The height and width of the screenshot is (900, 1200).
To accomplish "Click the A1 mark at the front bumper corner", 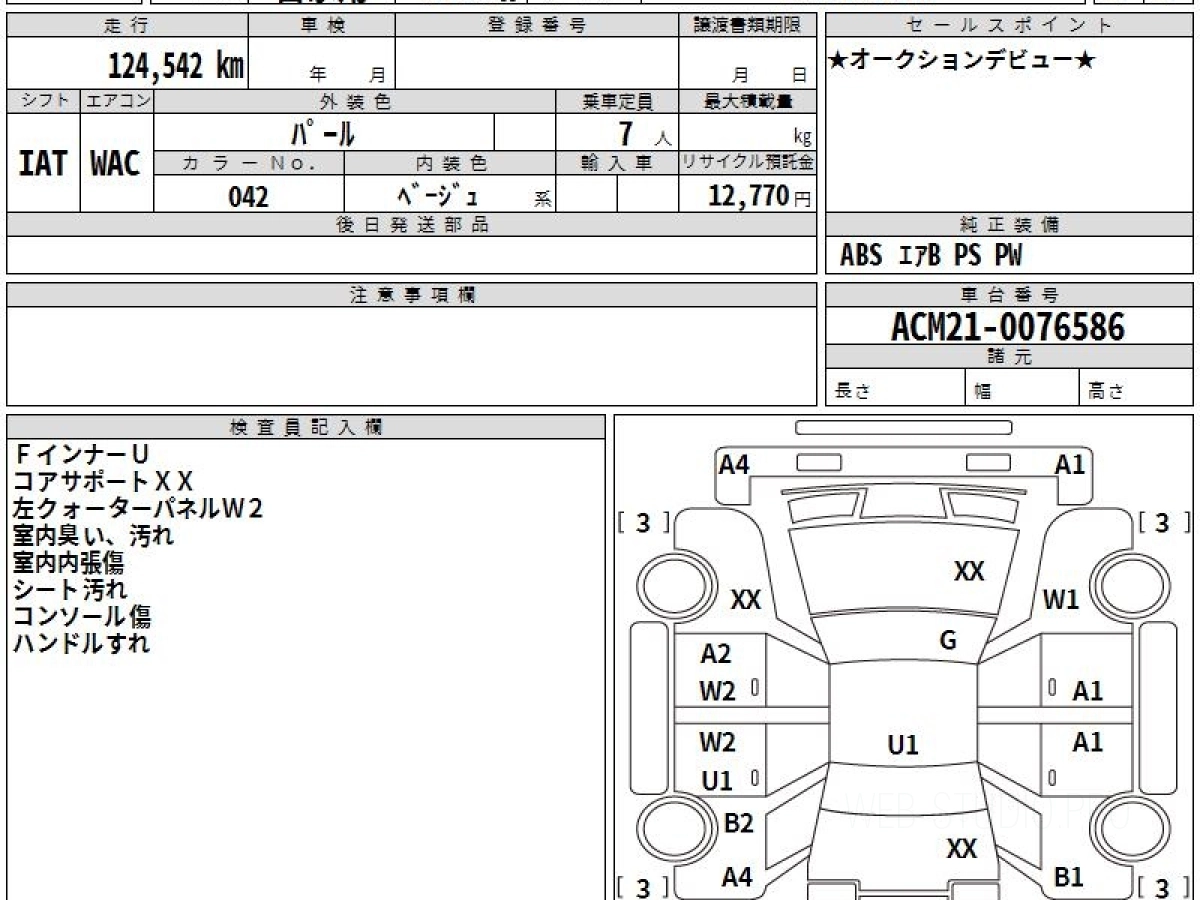I will click(1070, 464).
